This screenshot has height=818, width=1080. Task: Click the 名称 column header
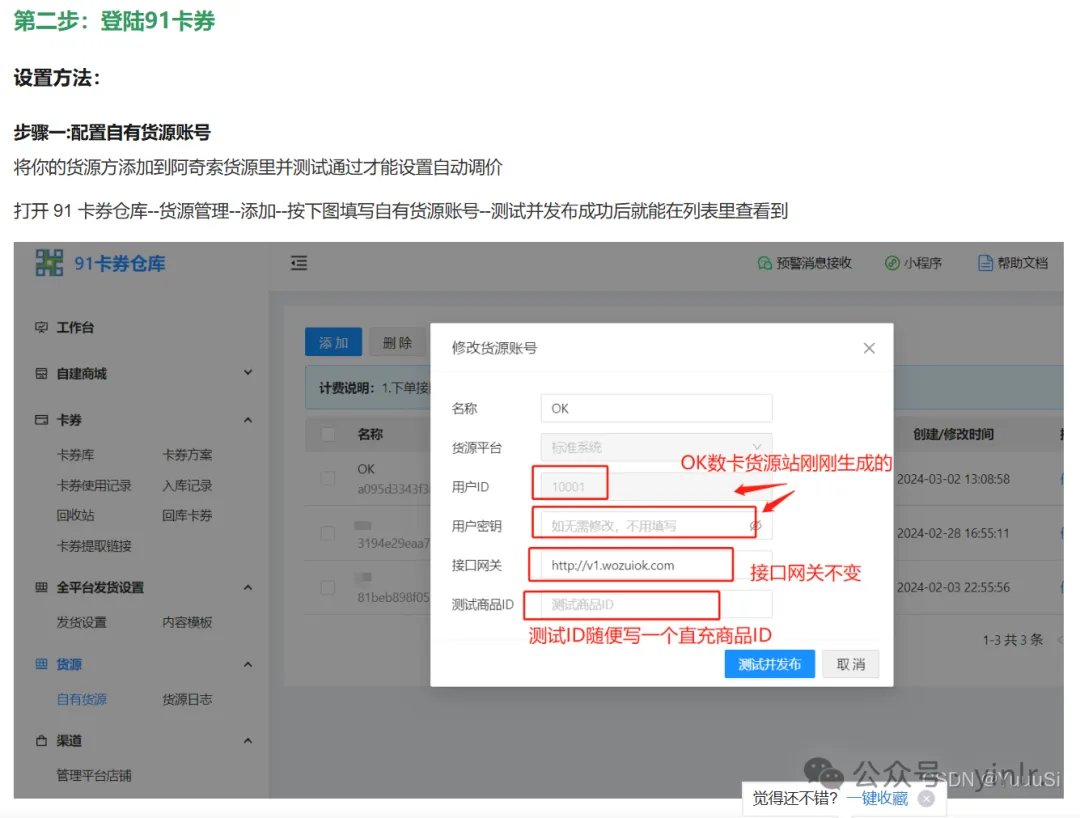(371, 434)
